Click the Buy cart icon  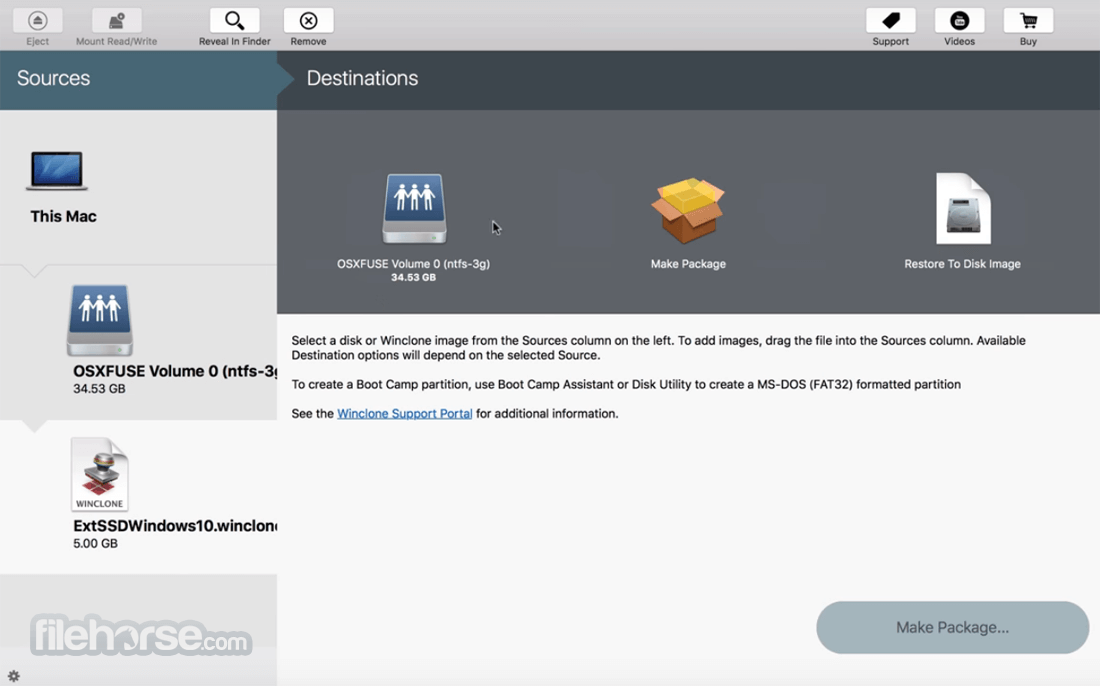(x=1028, y=20)
